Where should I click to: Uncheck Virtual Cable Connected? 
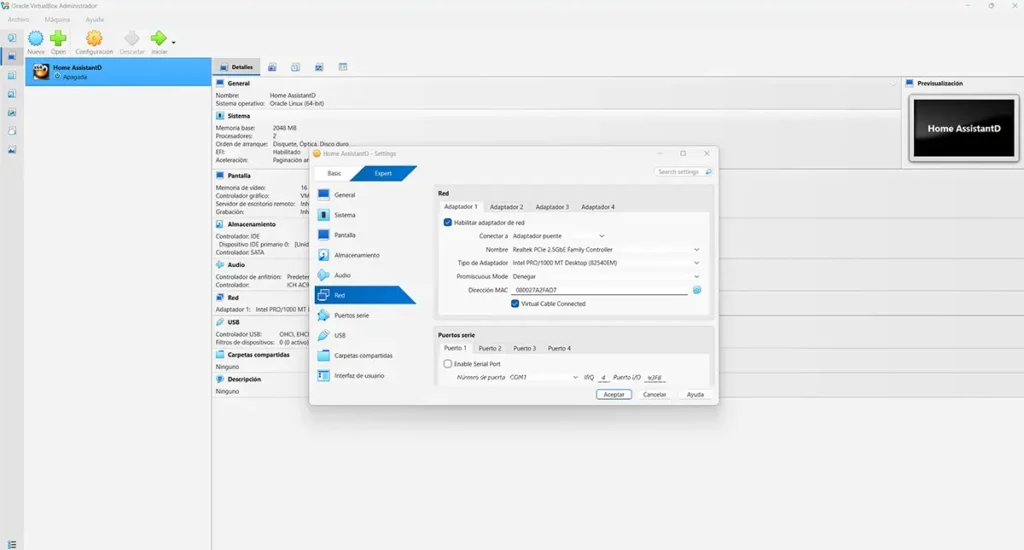pyautogui.click(x=515, y=304)
